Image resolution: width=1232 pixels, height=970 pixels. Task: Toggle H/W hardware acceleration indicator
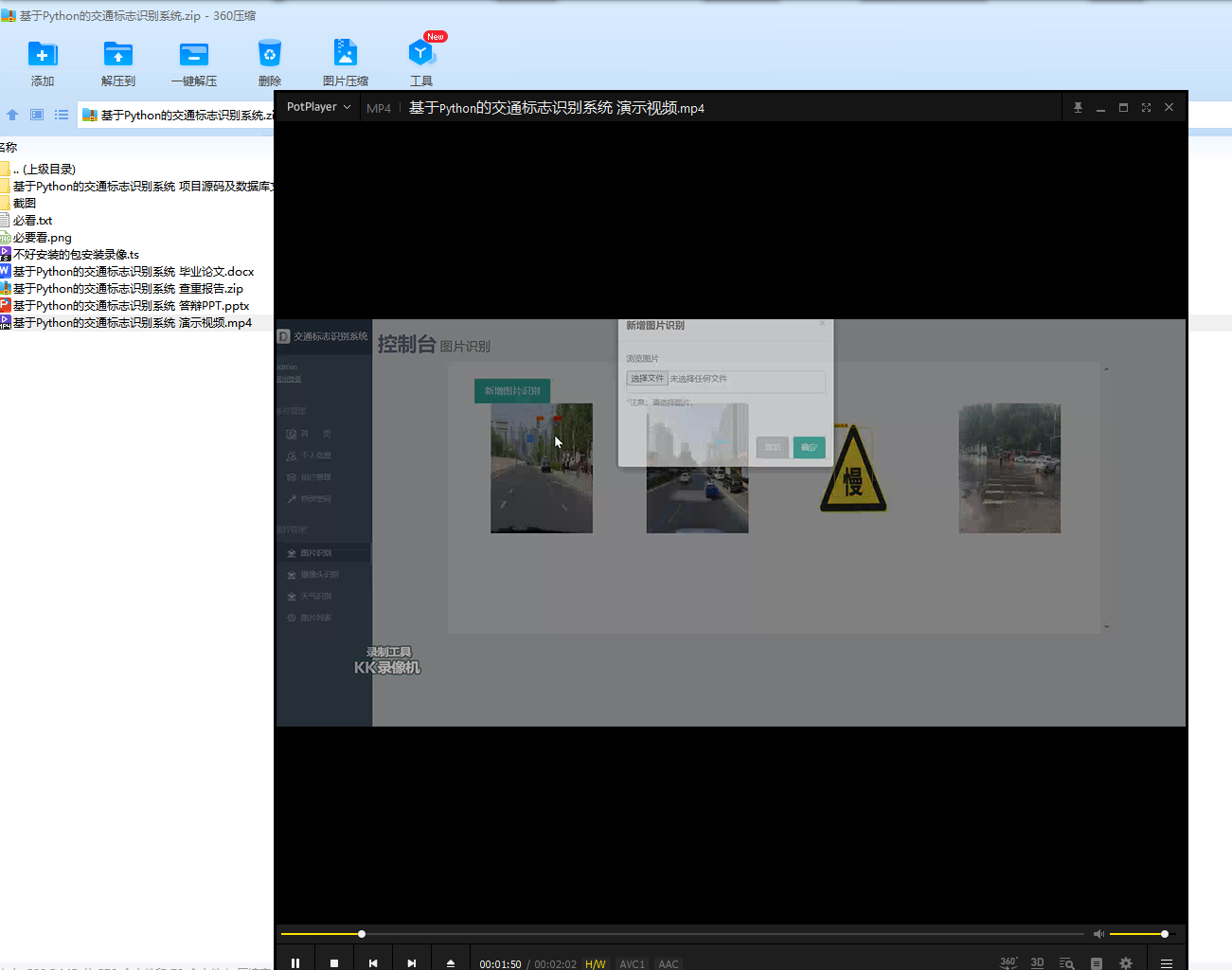tap(595, 964)
